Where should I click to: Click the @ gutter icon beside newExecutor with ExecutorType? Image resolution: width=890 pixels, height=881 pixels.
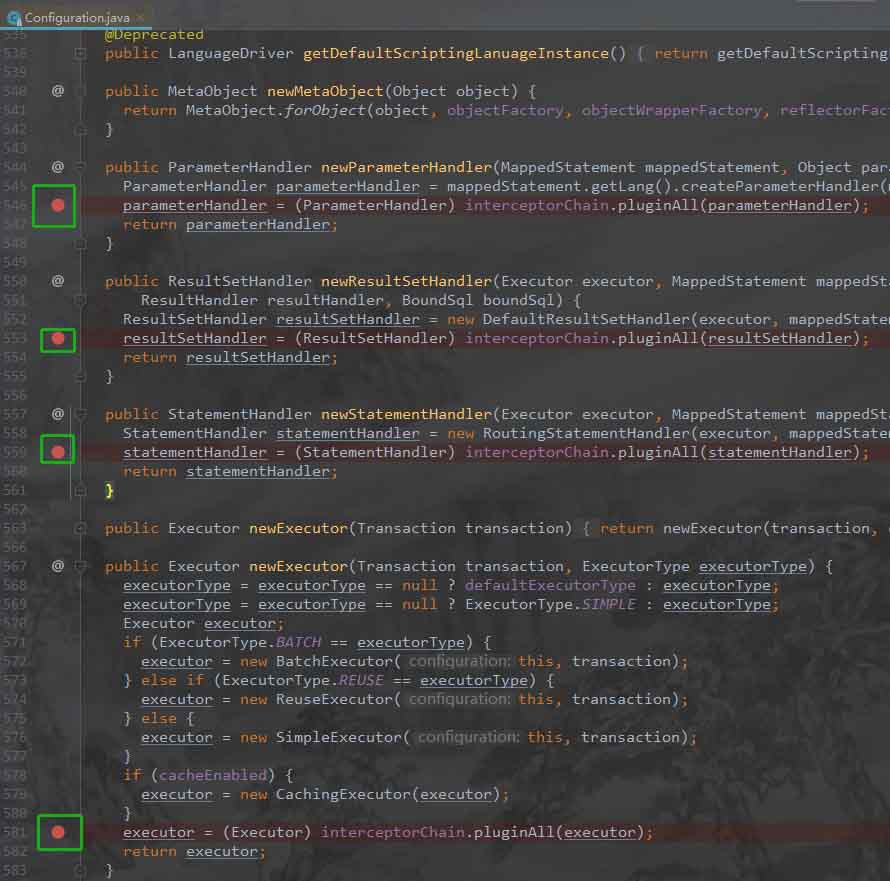click(x=58, y=566)
